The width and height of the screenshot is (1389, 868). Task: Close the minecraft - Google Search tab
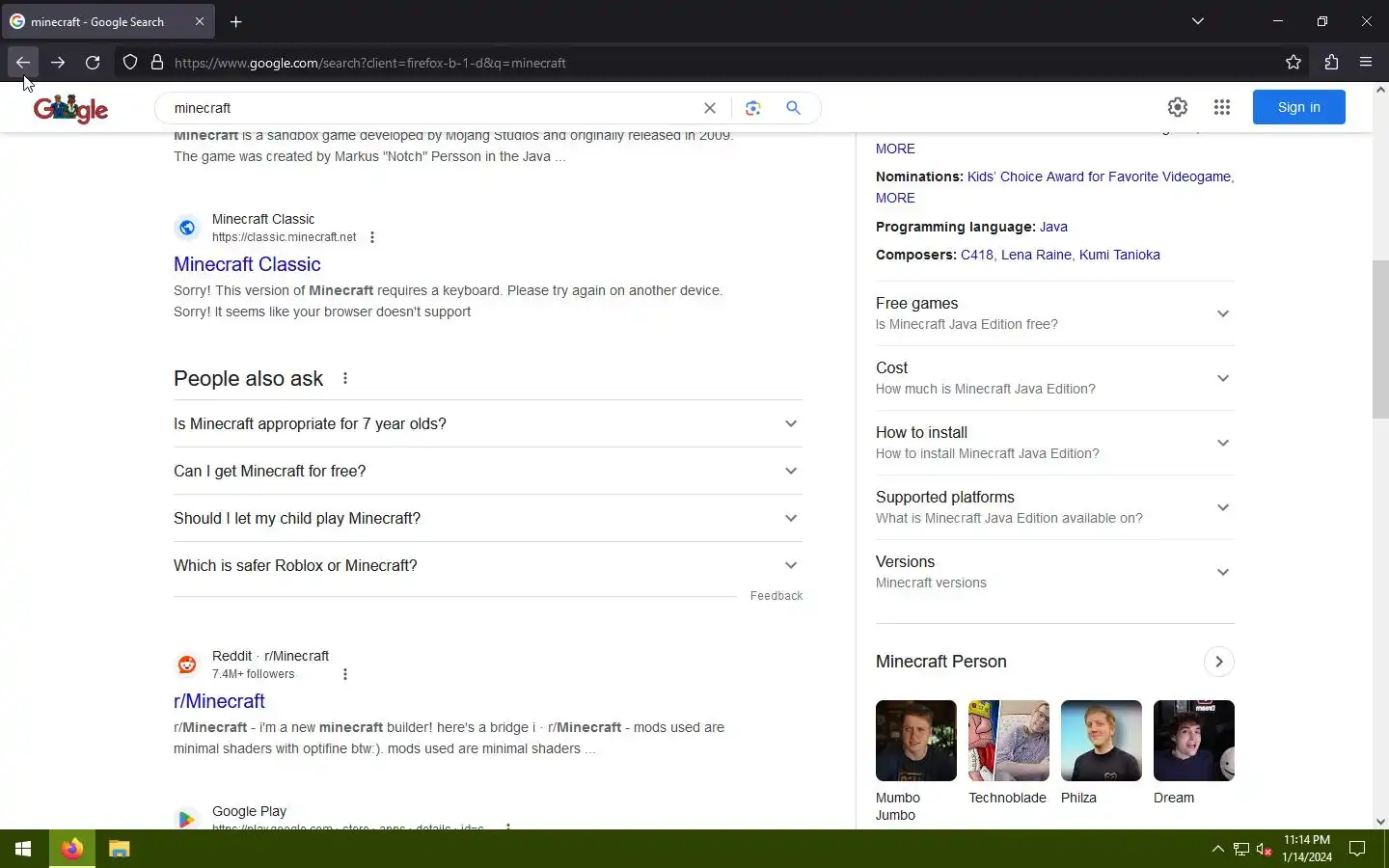tap(200, 21)
